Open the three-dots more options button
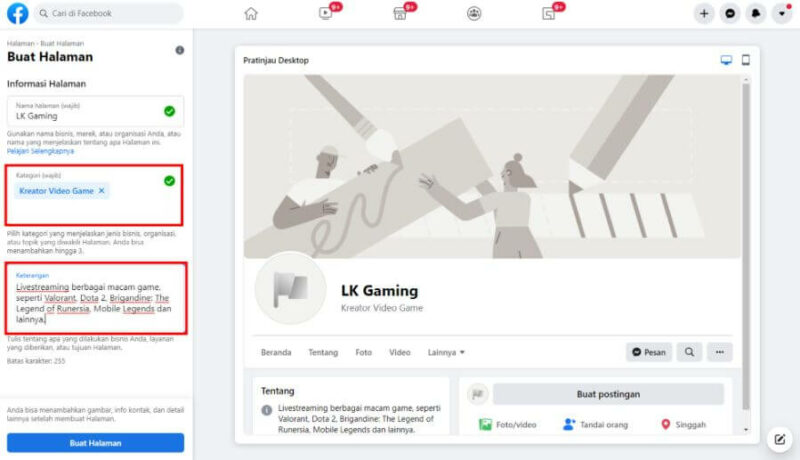 719,352
